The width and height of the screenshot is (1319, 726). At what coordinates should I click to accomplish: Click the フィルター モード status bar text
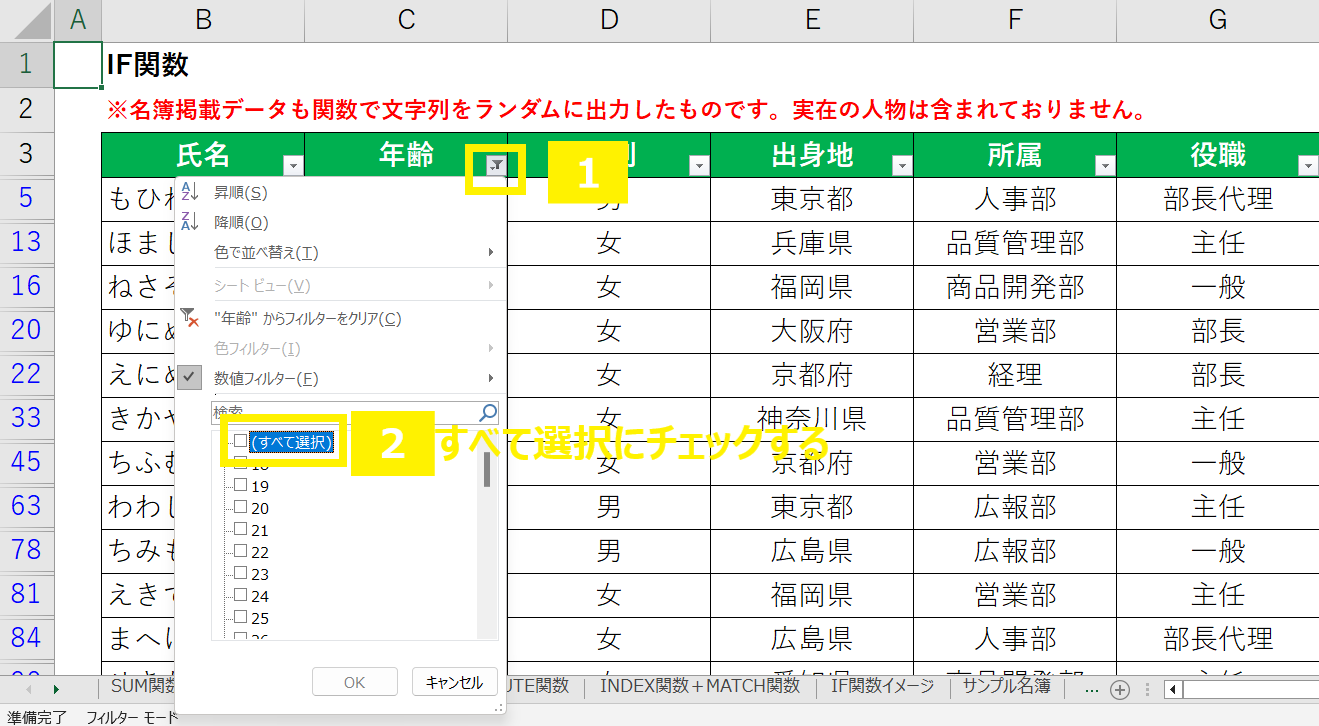tap(132, 717)
